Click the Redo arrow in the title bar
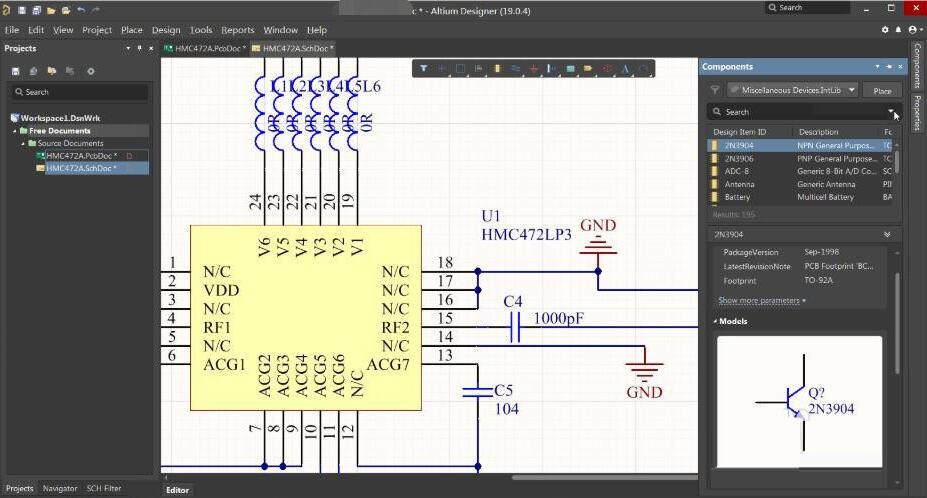The height and width of the screenshot is (498, 927). click(96, 10)
